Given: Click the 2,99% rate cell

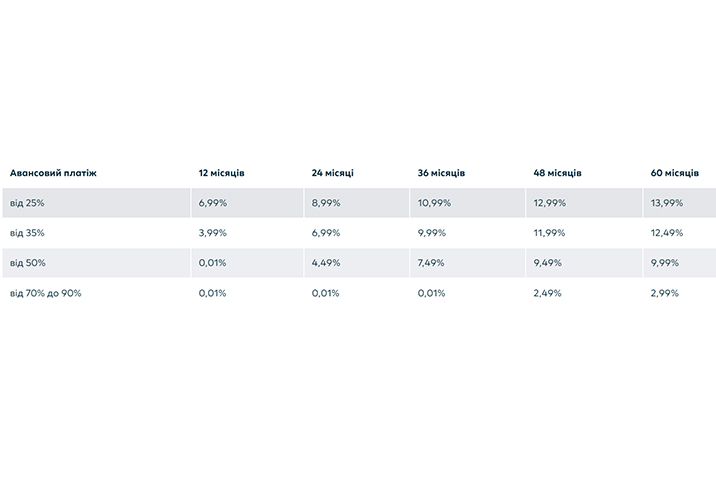Looking at the screenshot, I should pos(665,293).
